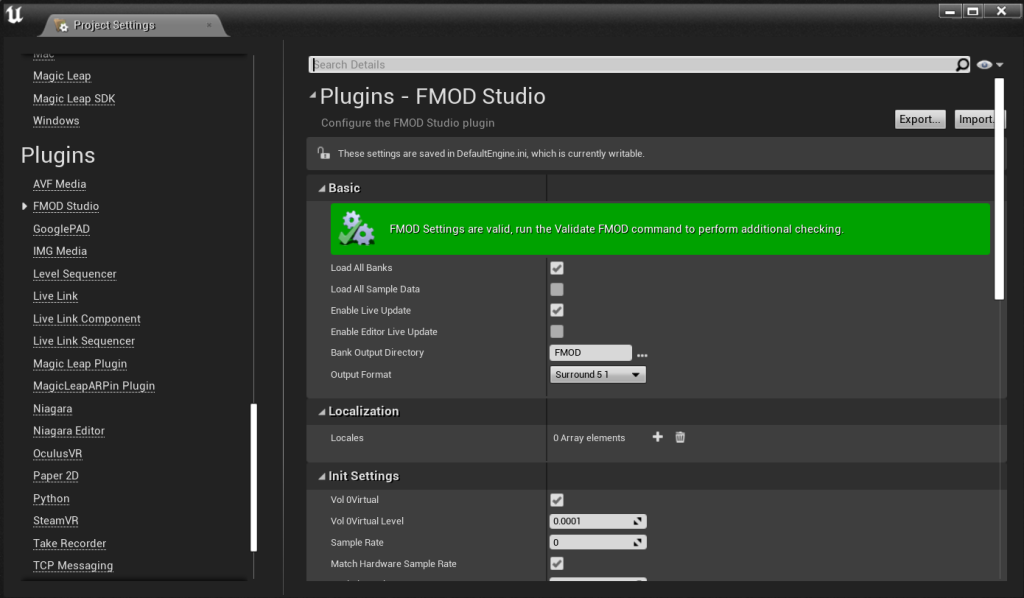The image size is (1024, 598).
Task: Collapse the Localization section
Action: (x=321, y=412)
